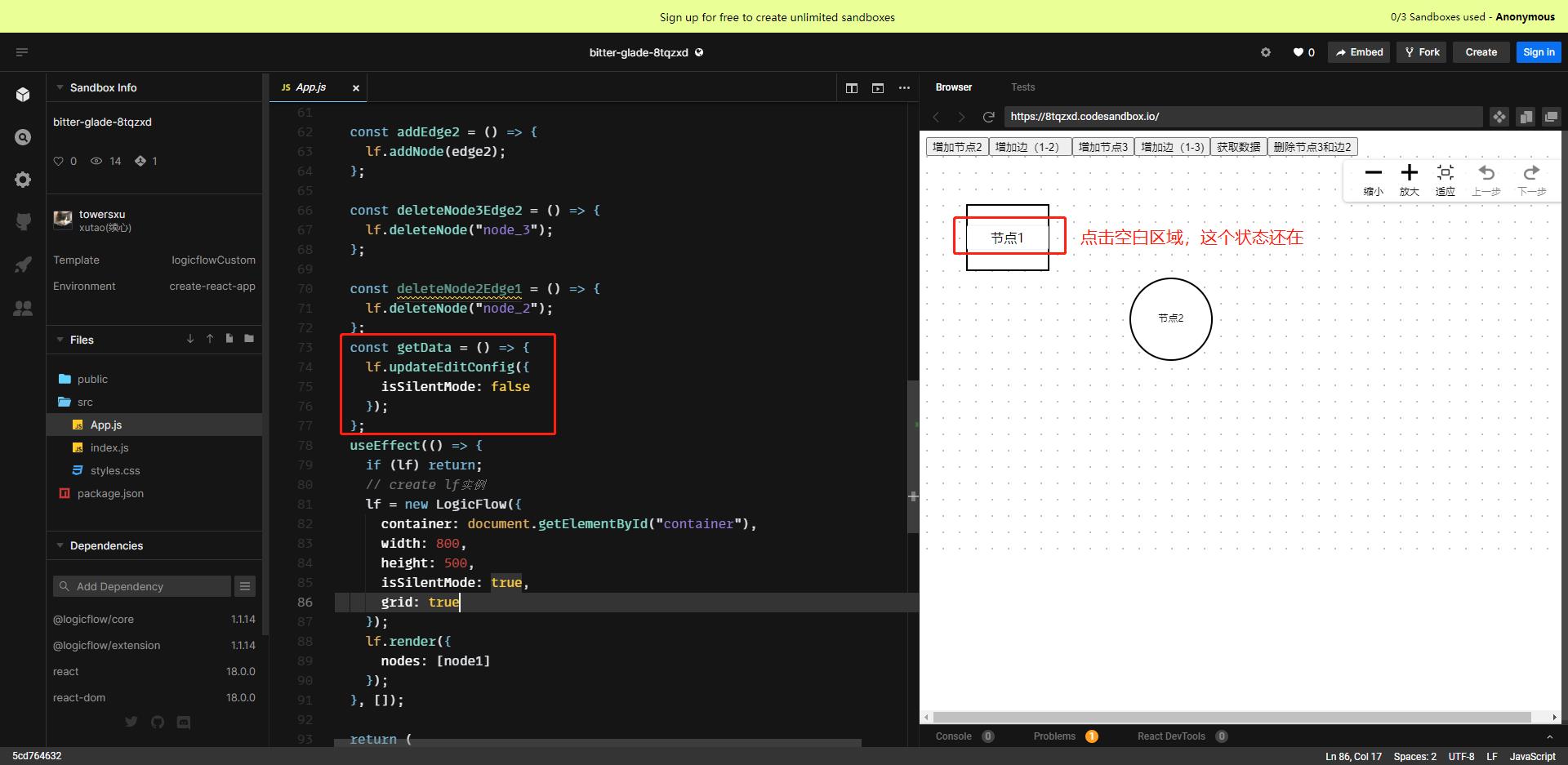Open the live collaboration panel icon
The image size is (1568, 765).
(23, 308)
